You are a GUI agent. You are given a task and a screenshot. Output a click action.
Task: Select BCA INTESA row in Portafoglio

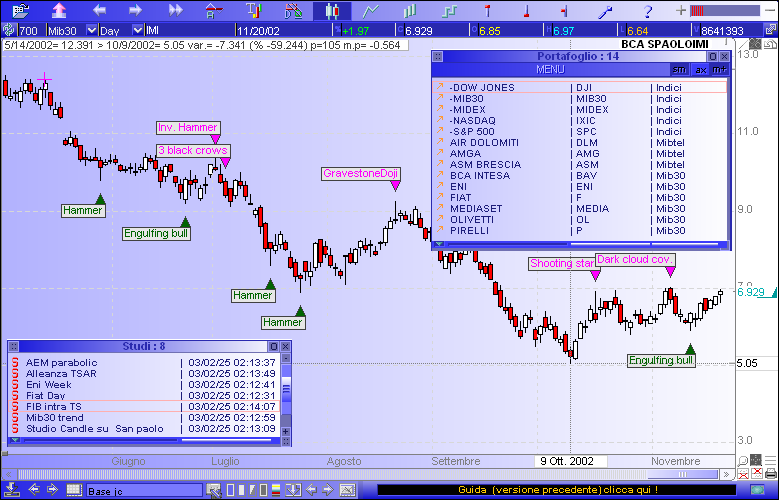[580, 175]
